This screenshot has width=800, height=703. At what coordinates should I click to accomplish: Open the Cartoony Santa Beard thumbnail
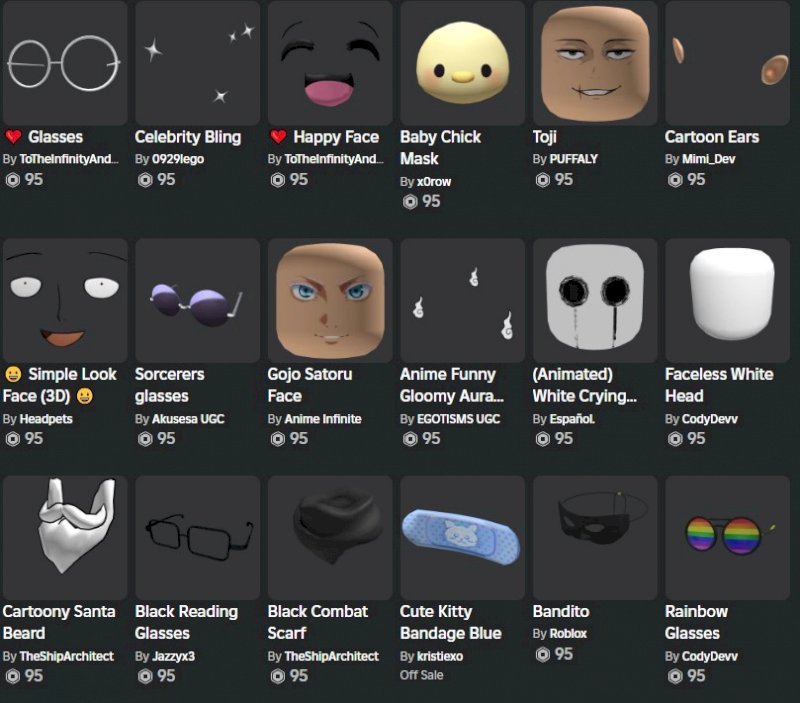point(65,538)
